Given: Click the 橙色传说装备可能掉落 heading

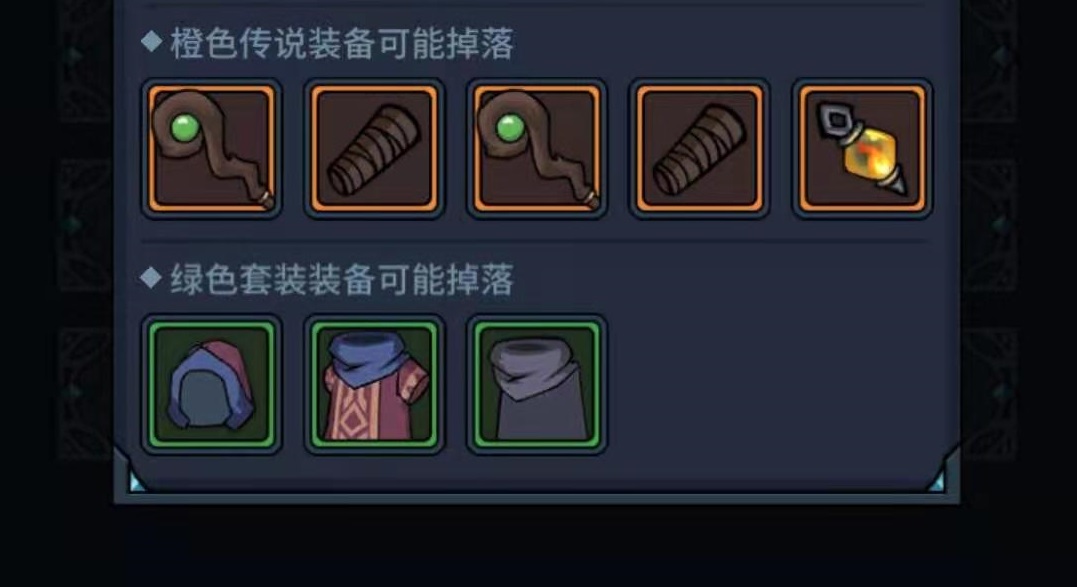Looking at the screenshot, I should (341, 44).
